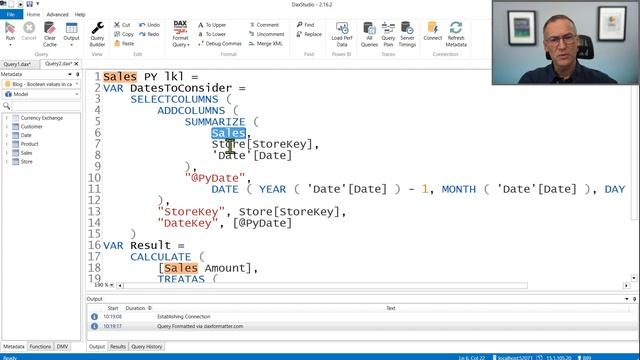Screen dimensions: 640x360
Task: Expand the Currency Exchange table
Action: (7, 118)
